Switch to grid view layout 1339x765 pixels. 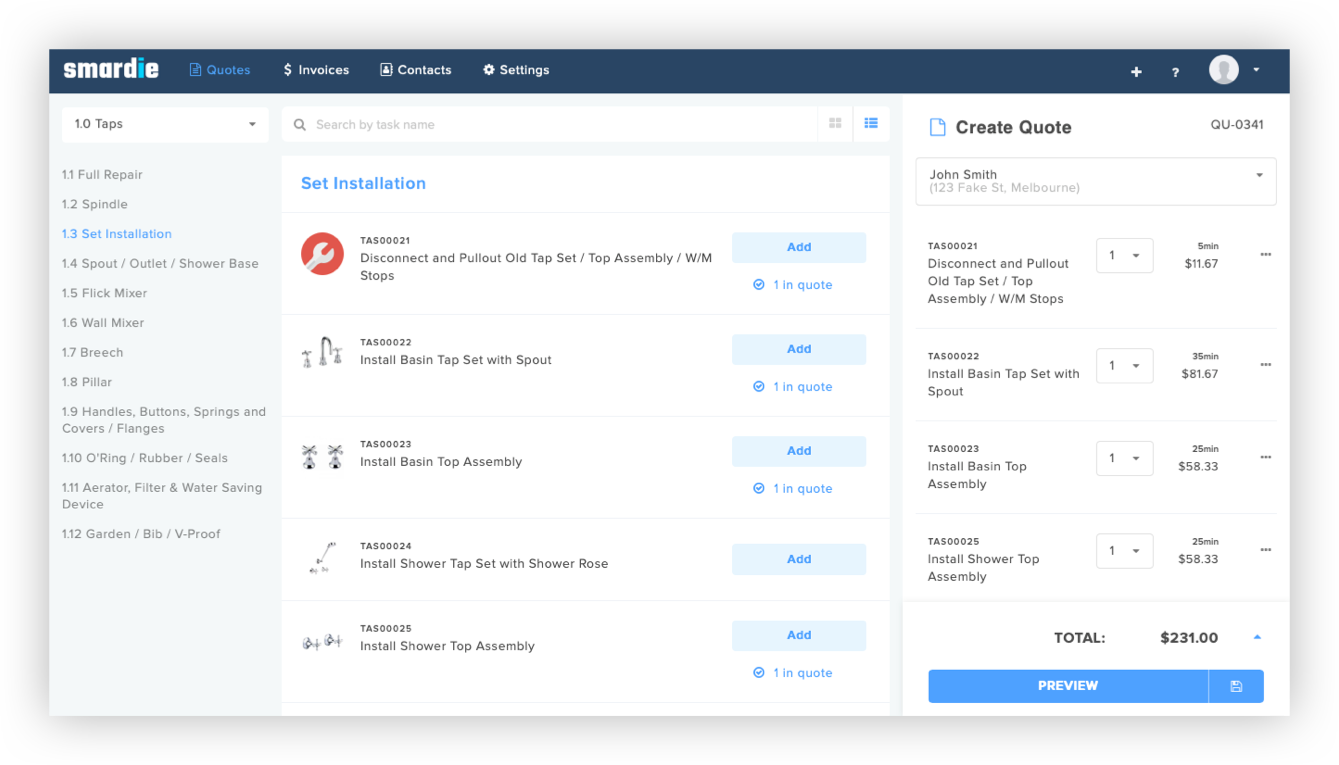click(835, 124)
